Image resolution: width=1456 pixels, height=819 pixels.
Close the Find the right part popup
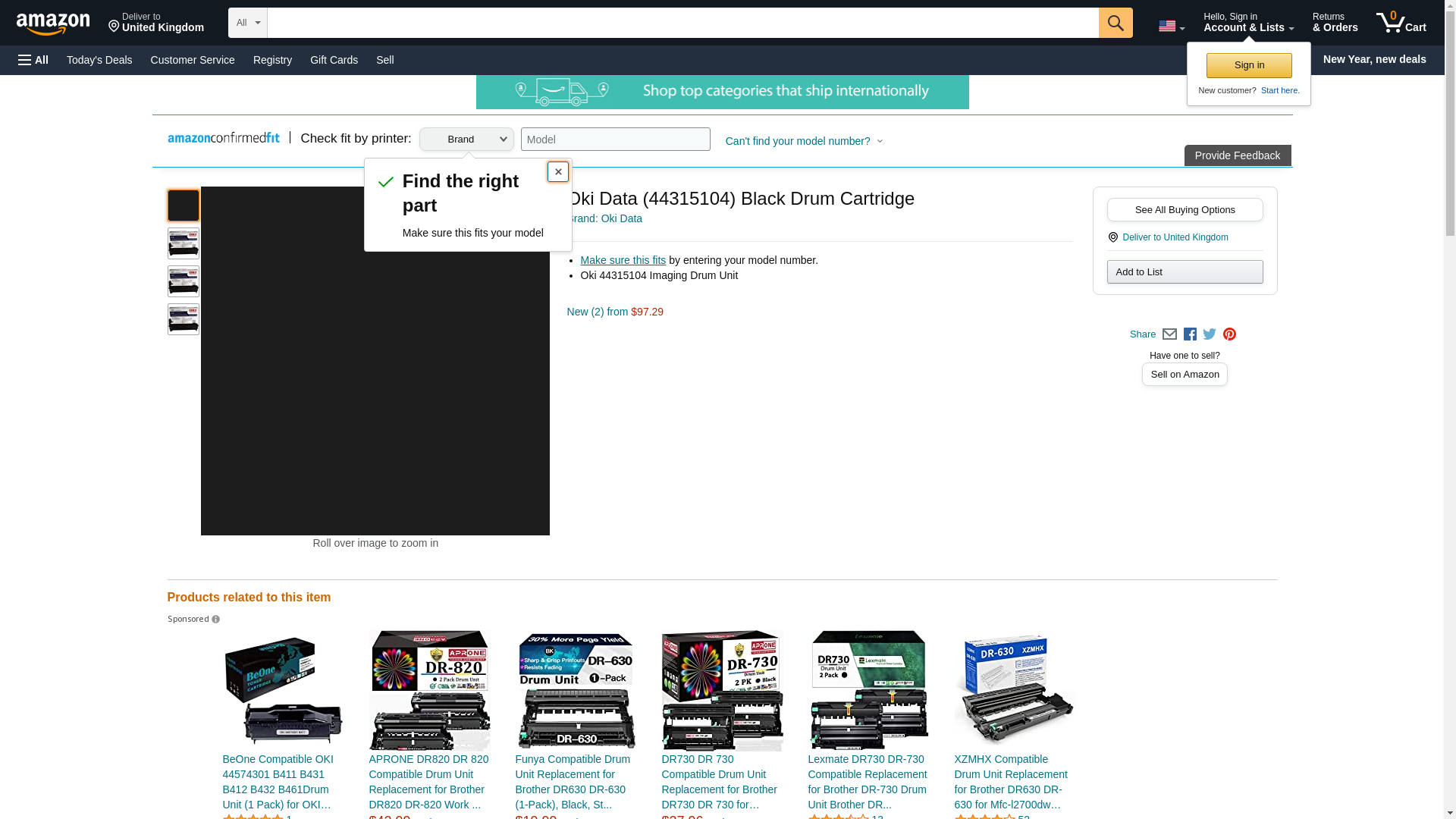point(558,171)
